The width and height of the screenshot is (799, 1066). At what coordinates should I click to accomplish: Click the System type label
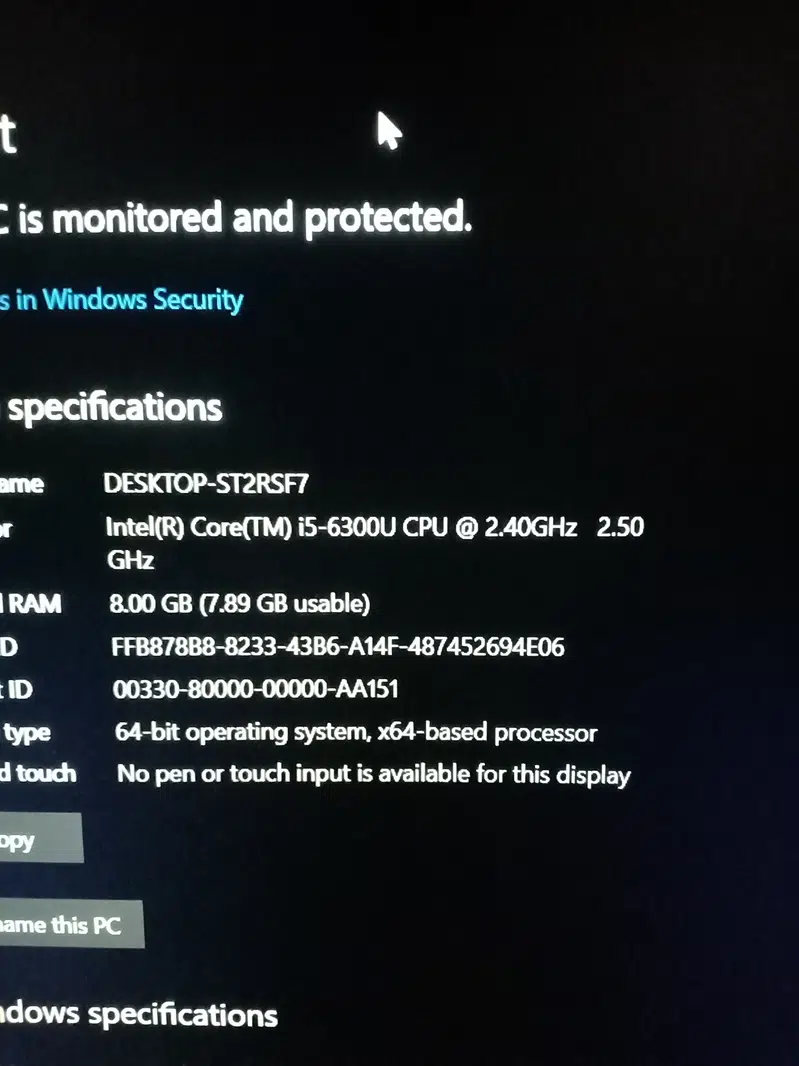point(26,733)
